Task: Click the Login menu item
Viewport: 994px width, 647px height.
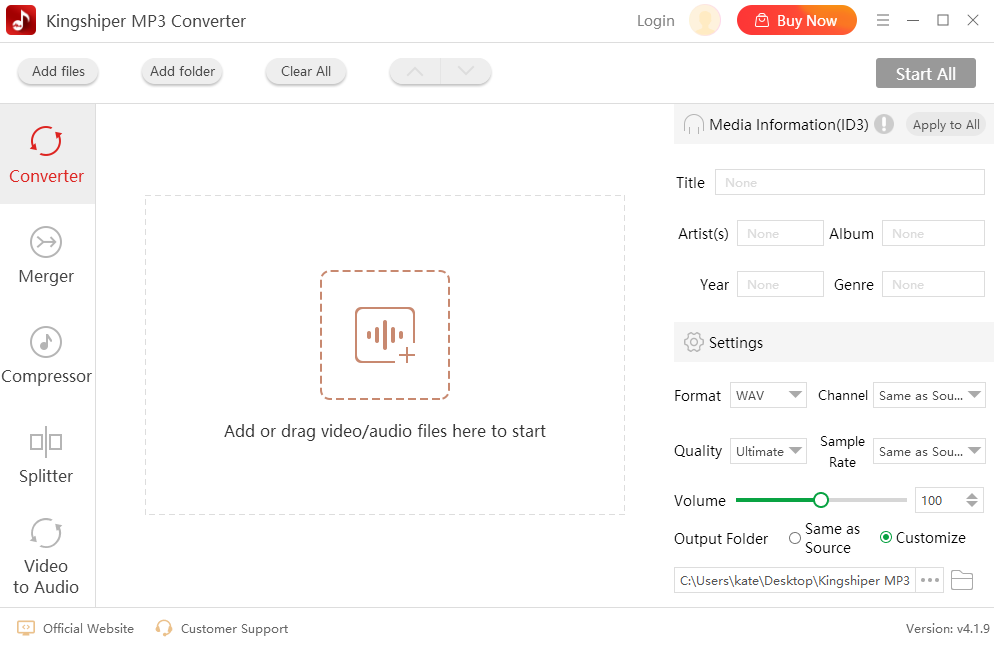Action: coord(655,20)
